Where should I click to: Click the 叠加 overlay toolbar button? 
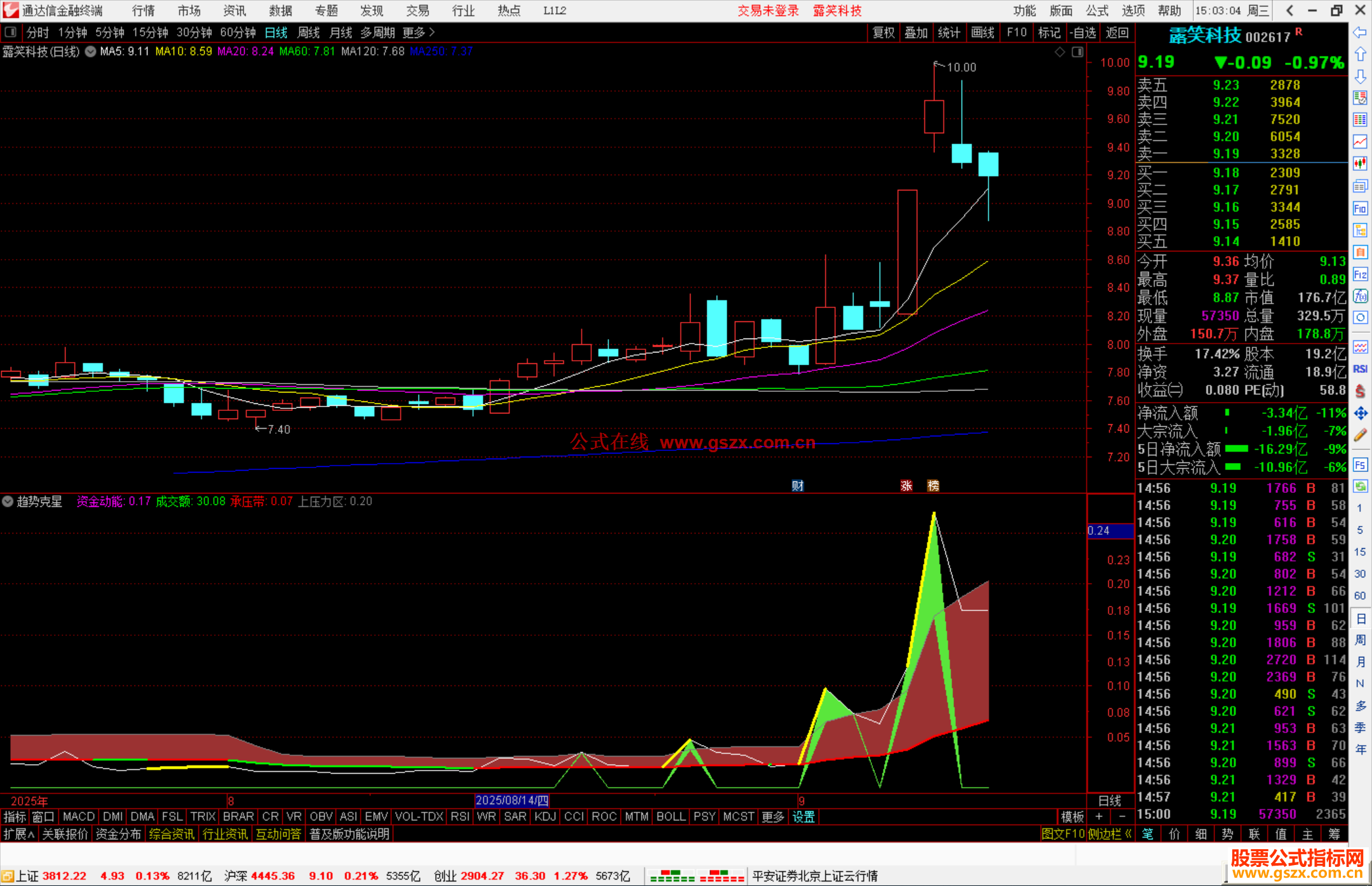pyautogui.click(x=917, y=32)
